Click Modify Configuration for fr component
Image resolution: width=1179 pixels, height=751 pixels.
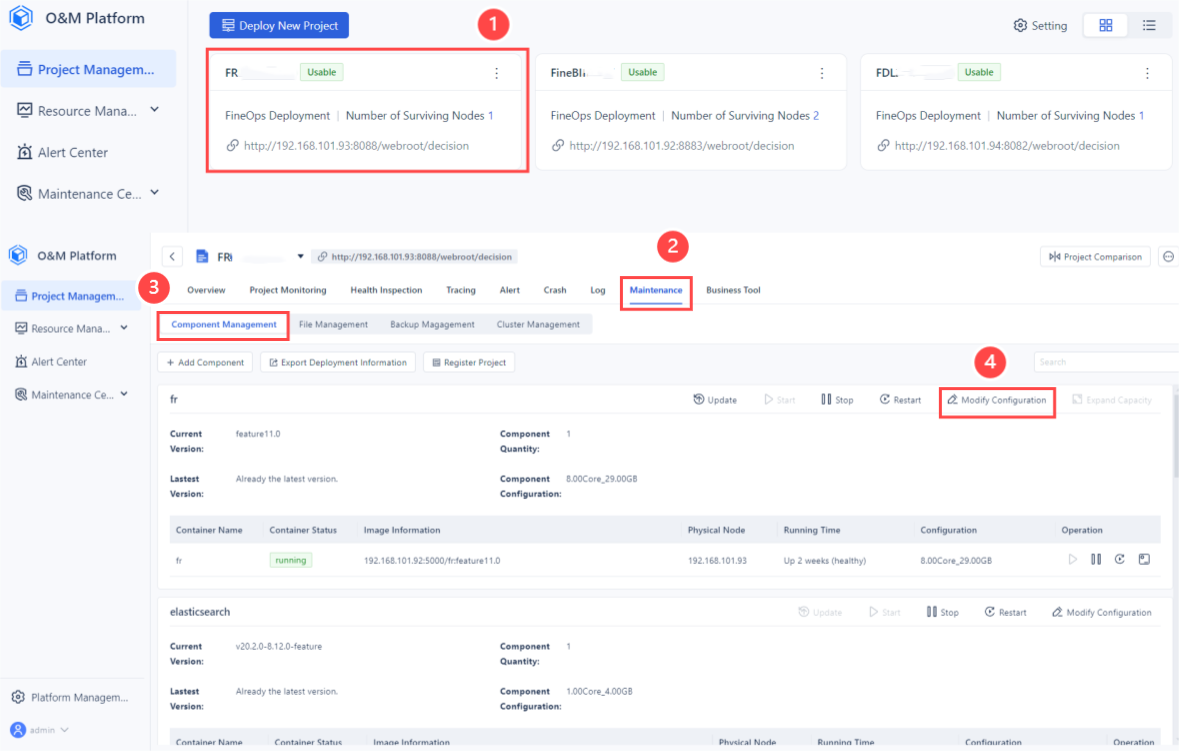pos(996,400)
